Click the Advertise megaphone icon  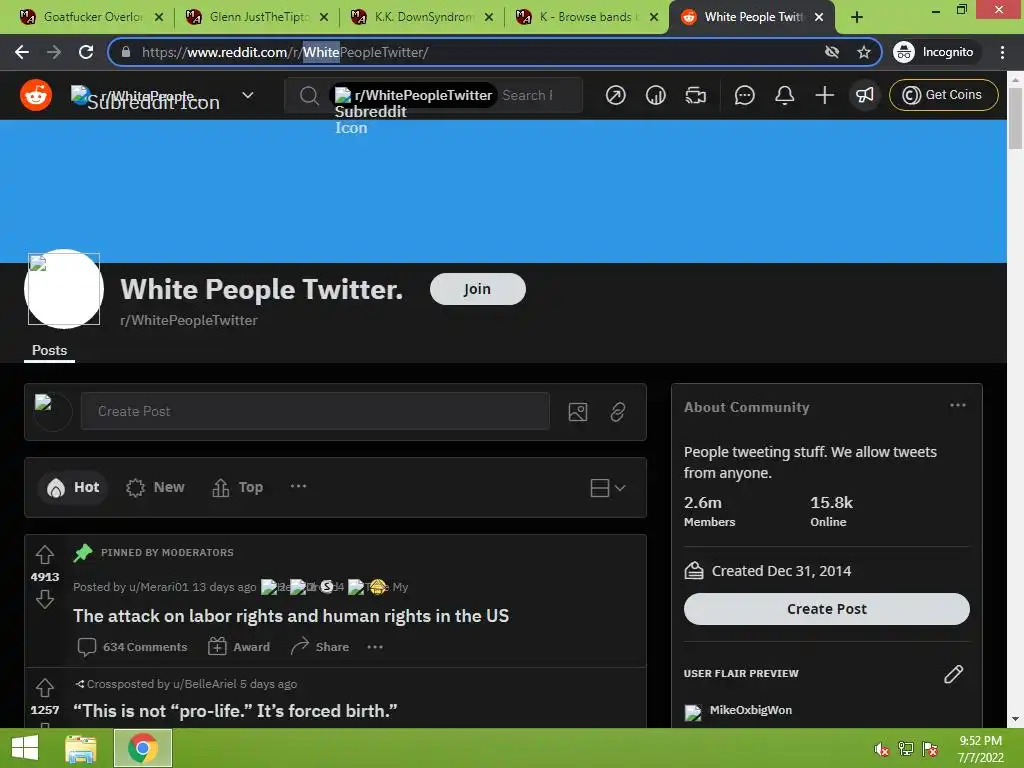[865, 95]
